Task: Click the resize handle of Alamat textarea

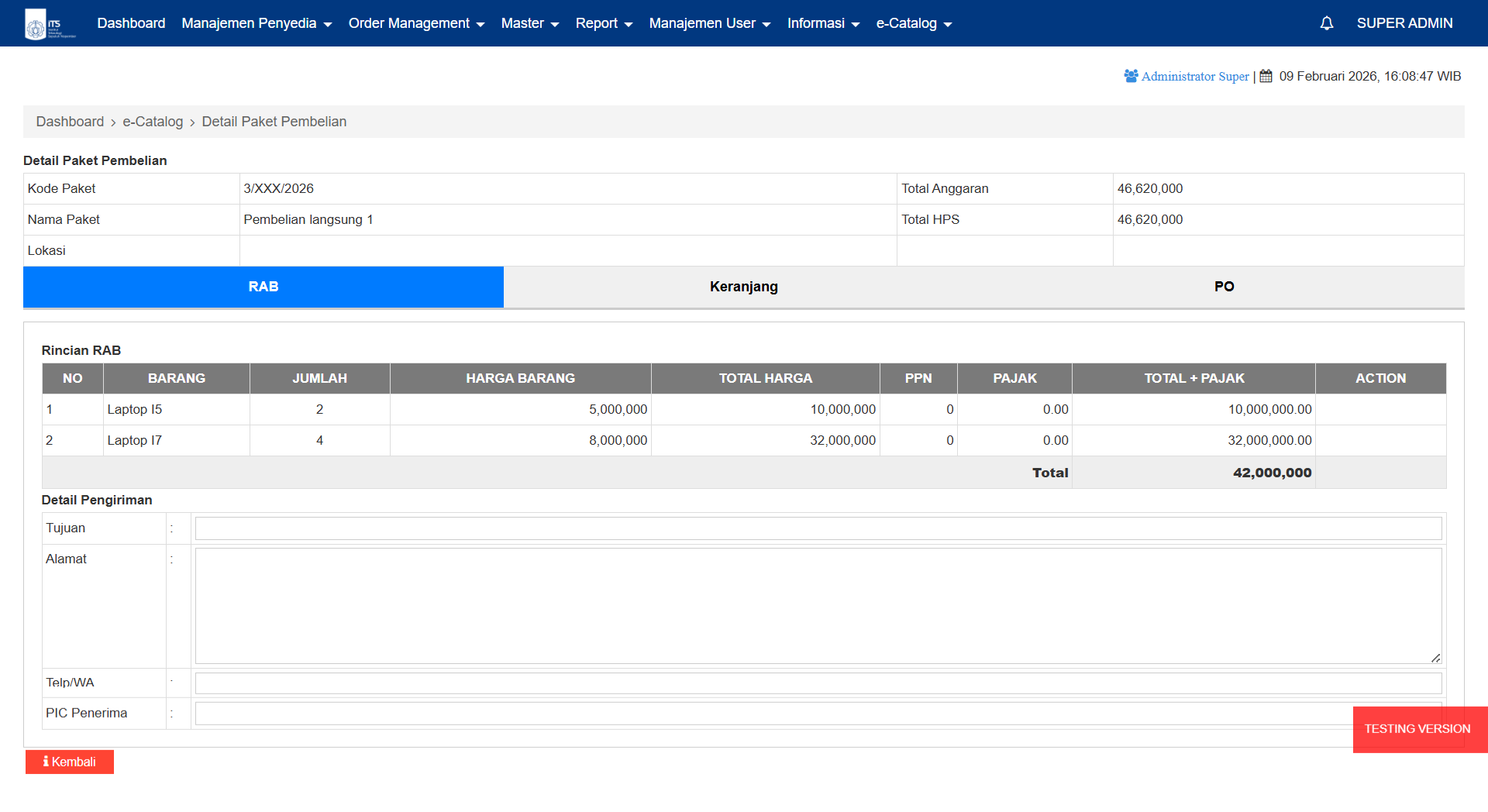Action: tap(1435, 658)
